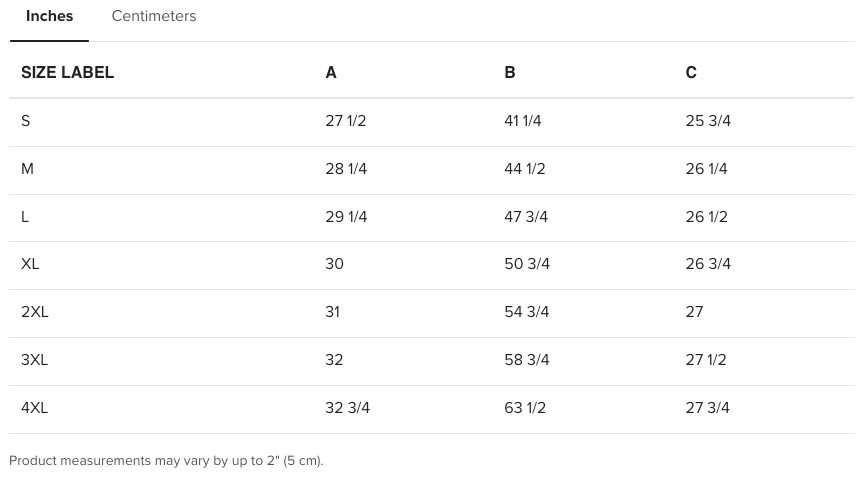Click the column C header
Image resolution: width=861 pixels, height=480 pixels.
click(691, 73)
